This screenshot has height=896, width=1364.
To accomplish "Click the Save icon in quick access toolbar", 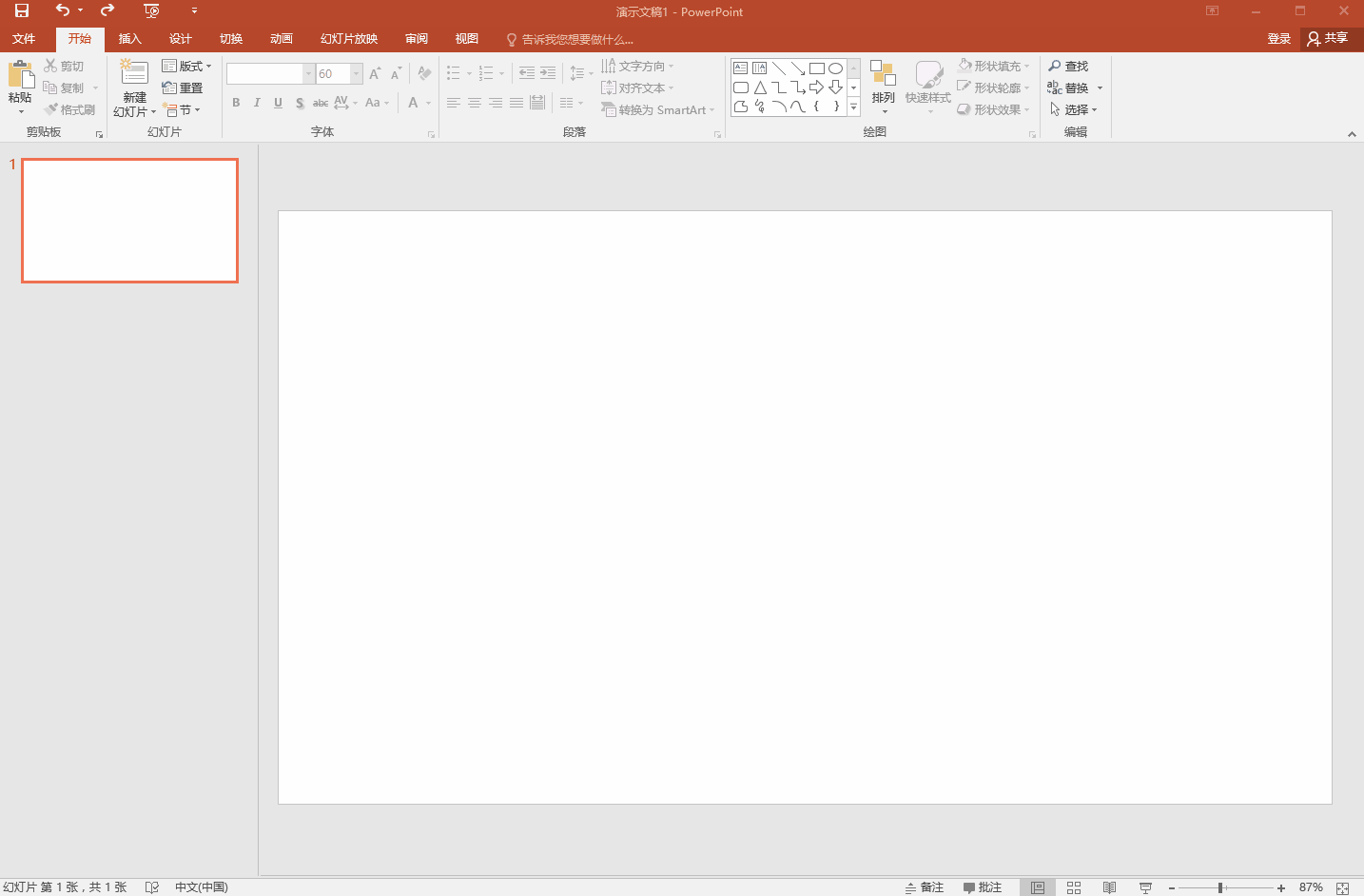I will click(x=21, y=11).
